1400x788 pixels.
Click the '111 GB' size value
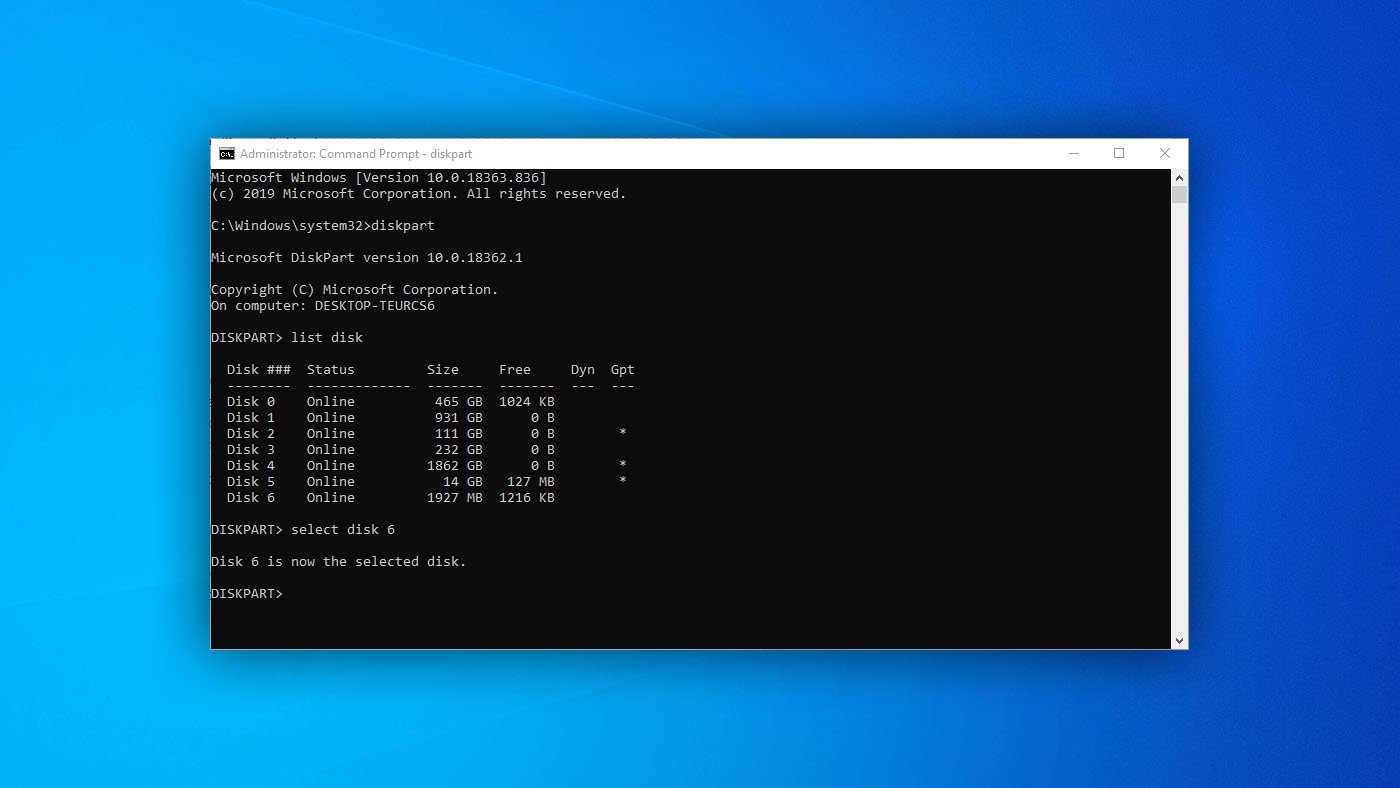459,433
